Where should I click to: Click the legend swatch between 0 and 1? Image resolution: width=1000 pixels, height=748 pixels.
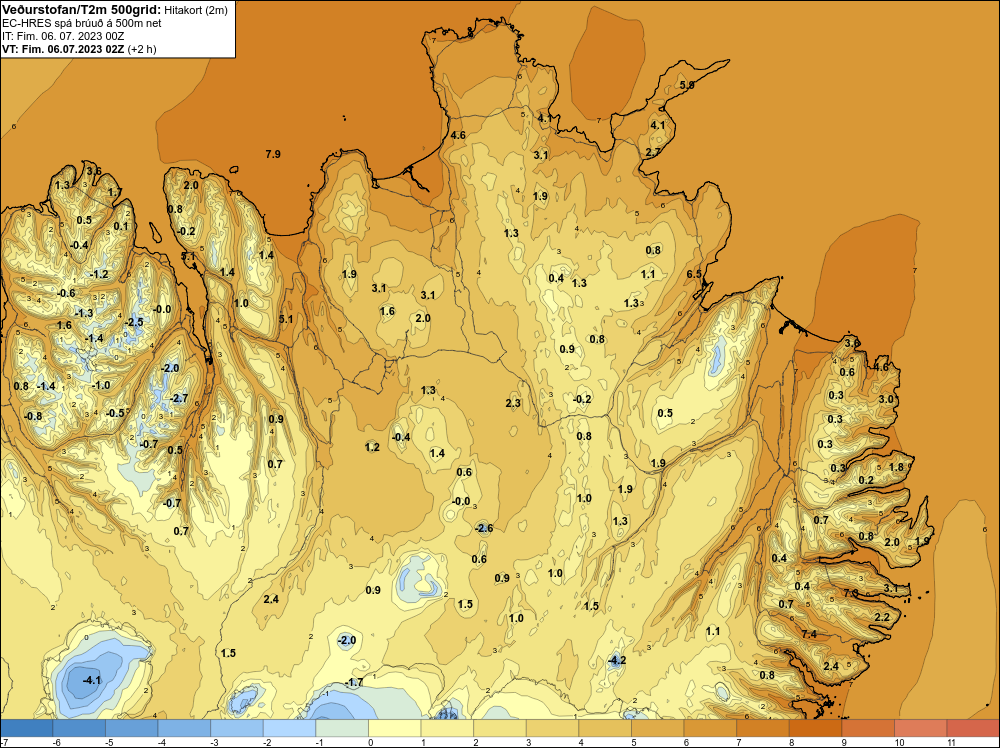click(x=395, y=728)
